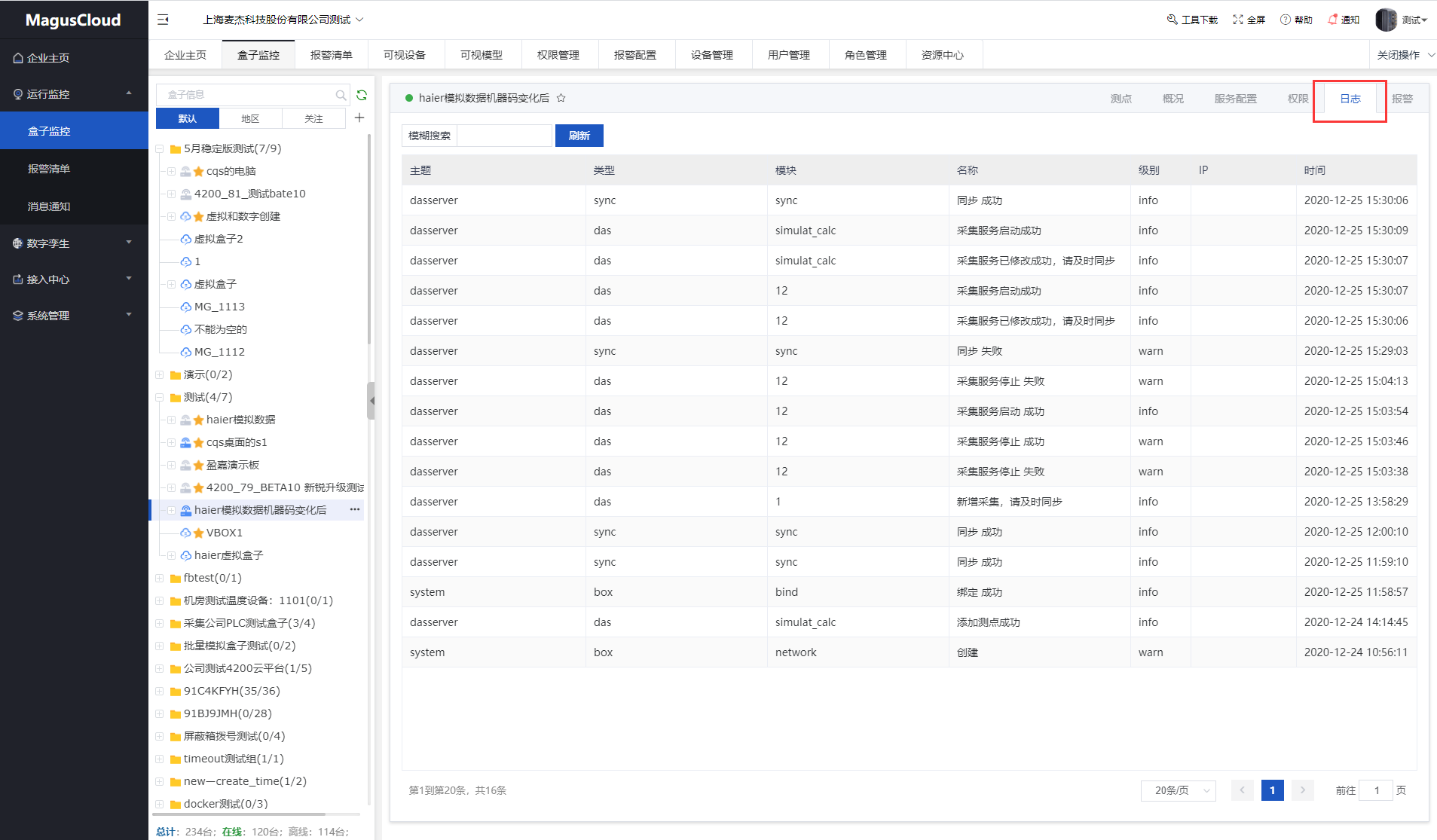This screenshot has height=840, width=1437.
Task: Click the 模糊搜索 text input field
Action: [x=505, y=136]
